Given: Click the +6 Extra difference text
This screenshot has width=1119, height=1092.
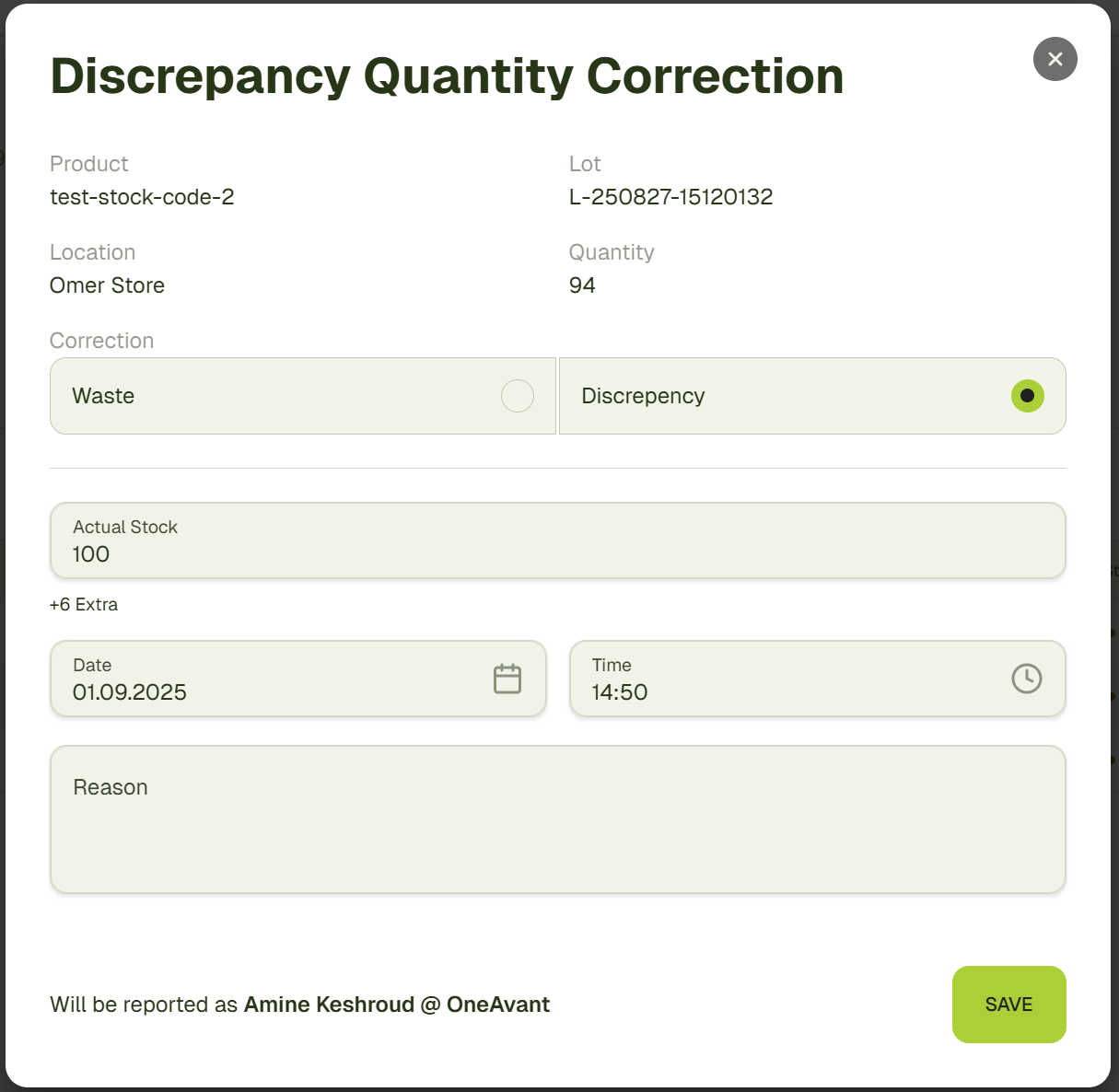Looking at the screenshot, I should click(x=84, y=605).
